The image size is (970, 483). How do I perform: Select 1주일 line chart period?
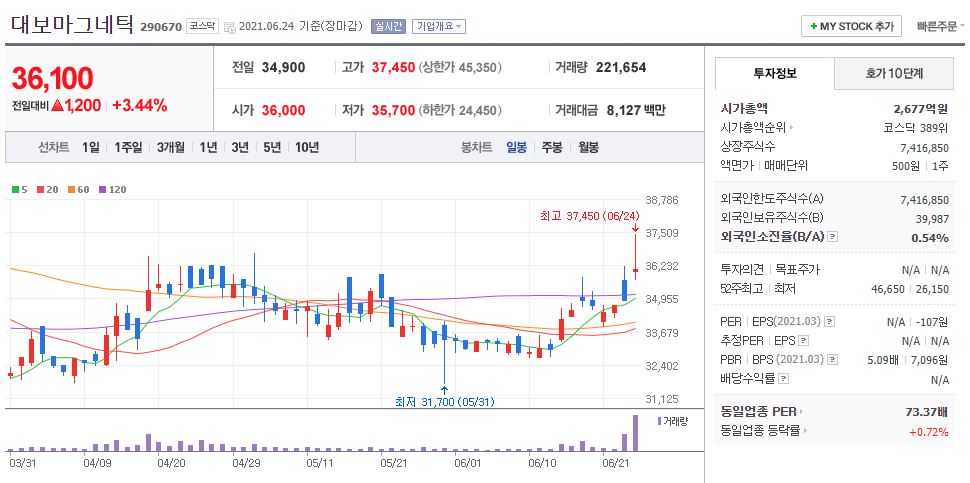click(128, 148)
